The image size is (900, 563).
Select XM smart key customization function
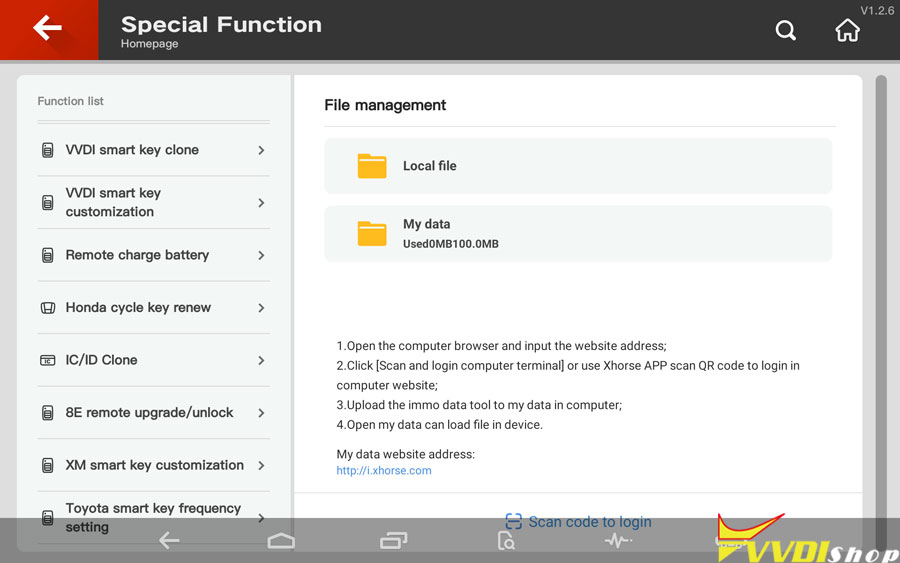[x=154, y=465]
